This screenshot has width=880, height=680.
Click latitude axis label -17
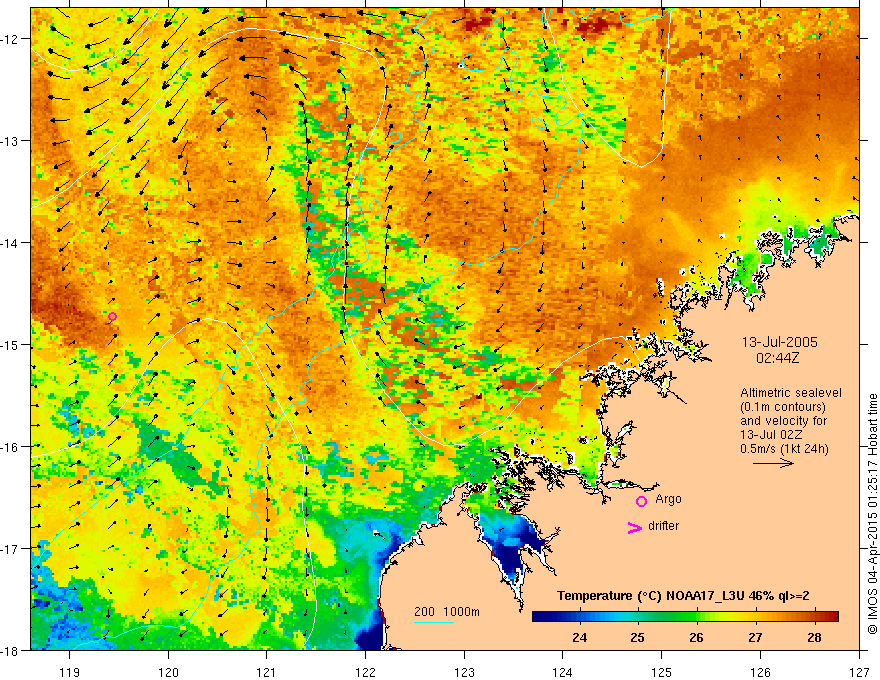pyautogui.click(x=12, y=549)
